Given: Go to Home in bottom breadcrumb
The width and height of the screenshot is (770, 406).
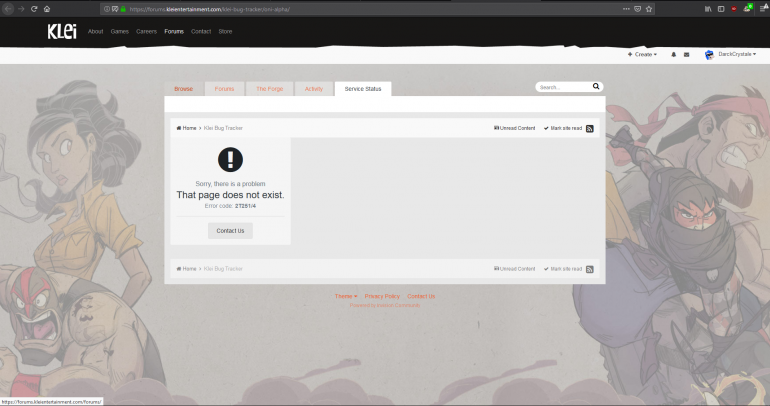Looking at the screenshot, I should coord(187,269).
